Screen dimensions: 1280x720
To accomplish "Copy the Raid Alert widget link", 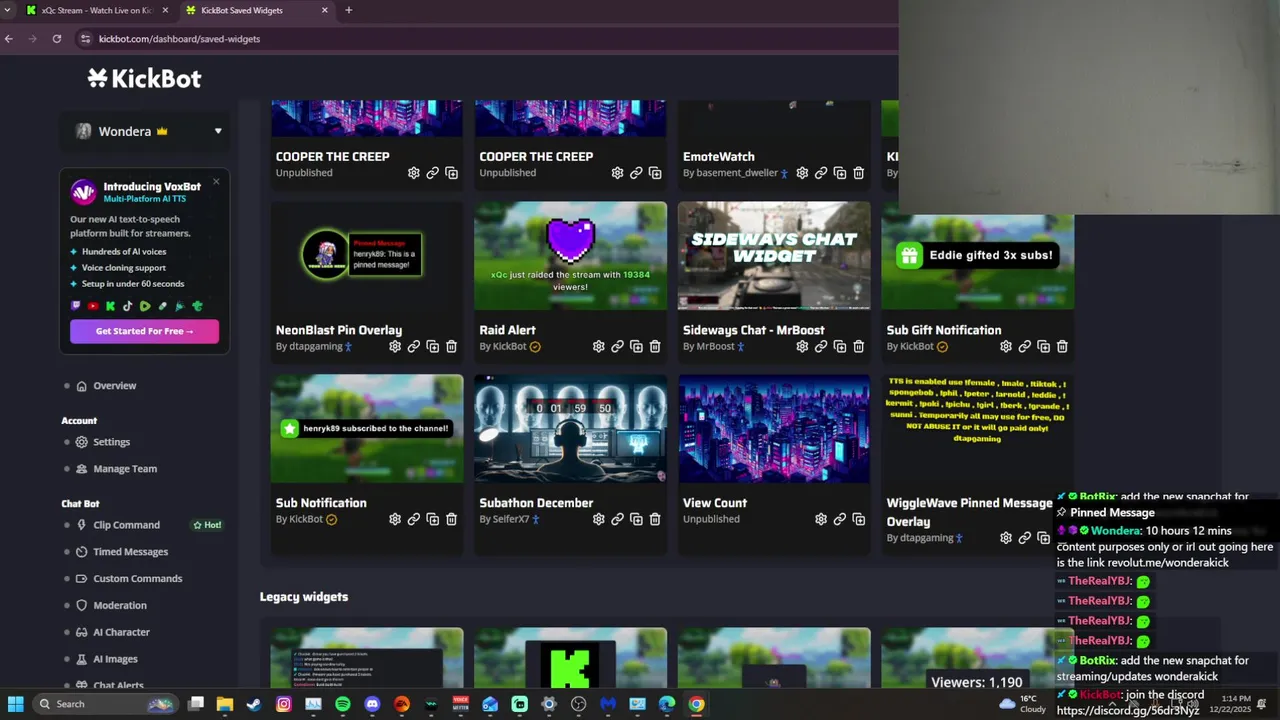I will (617, 346).
